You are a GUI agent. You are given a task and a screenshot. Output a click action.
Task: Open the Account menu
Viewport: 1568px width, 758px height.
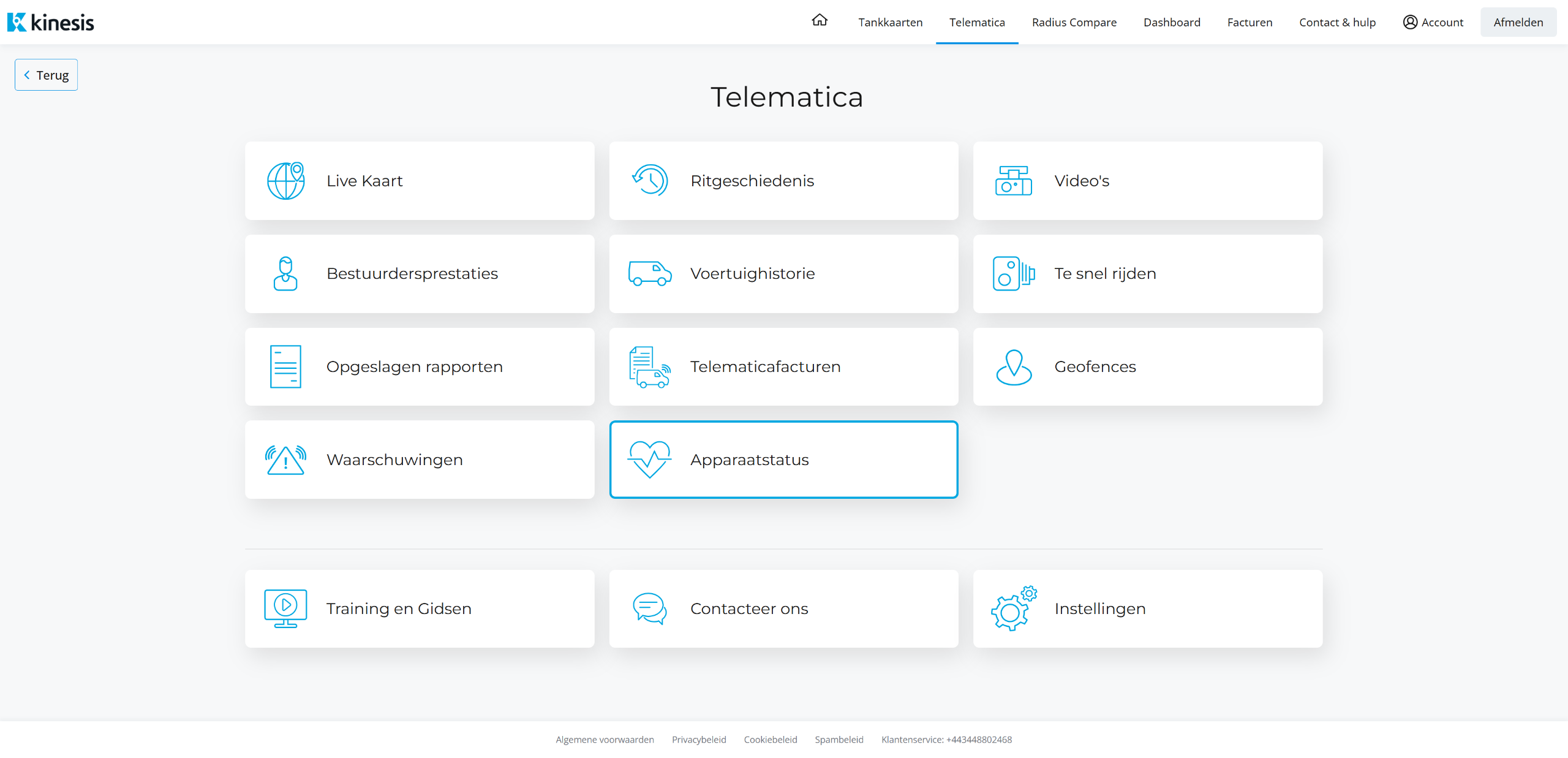click(x=1433, y=22)
